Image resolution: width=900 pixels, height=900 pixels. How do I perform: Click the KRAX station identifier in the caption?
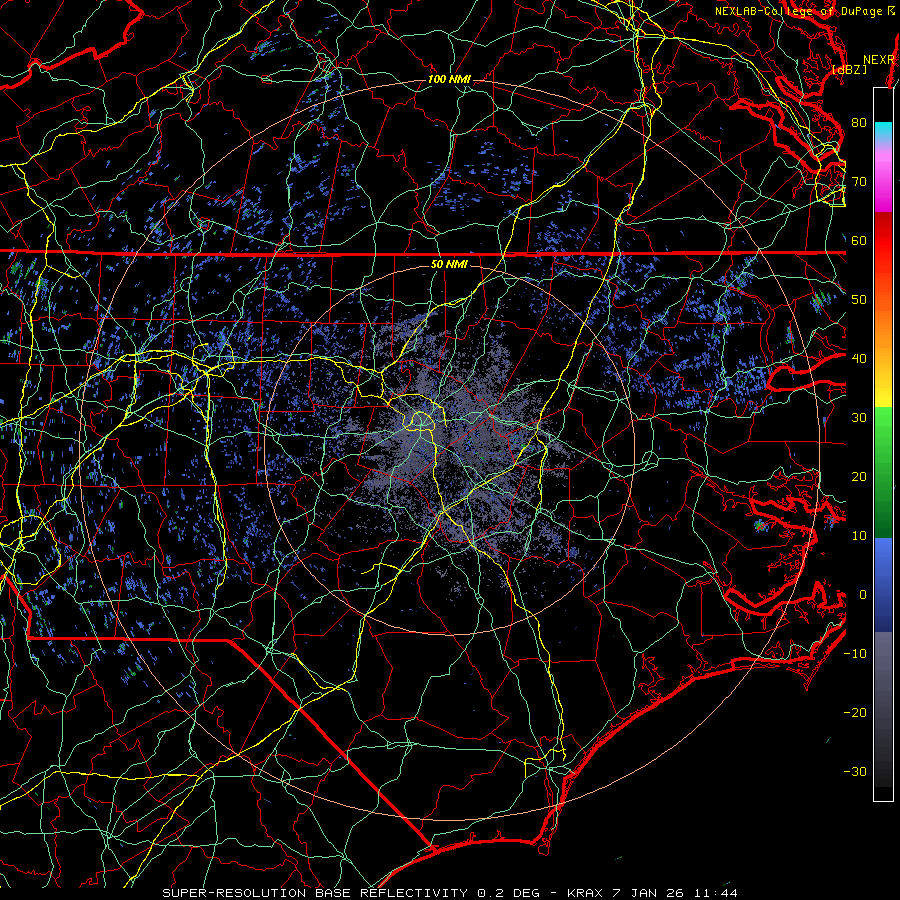coord(584,893)
